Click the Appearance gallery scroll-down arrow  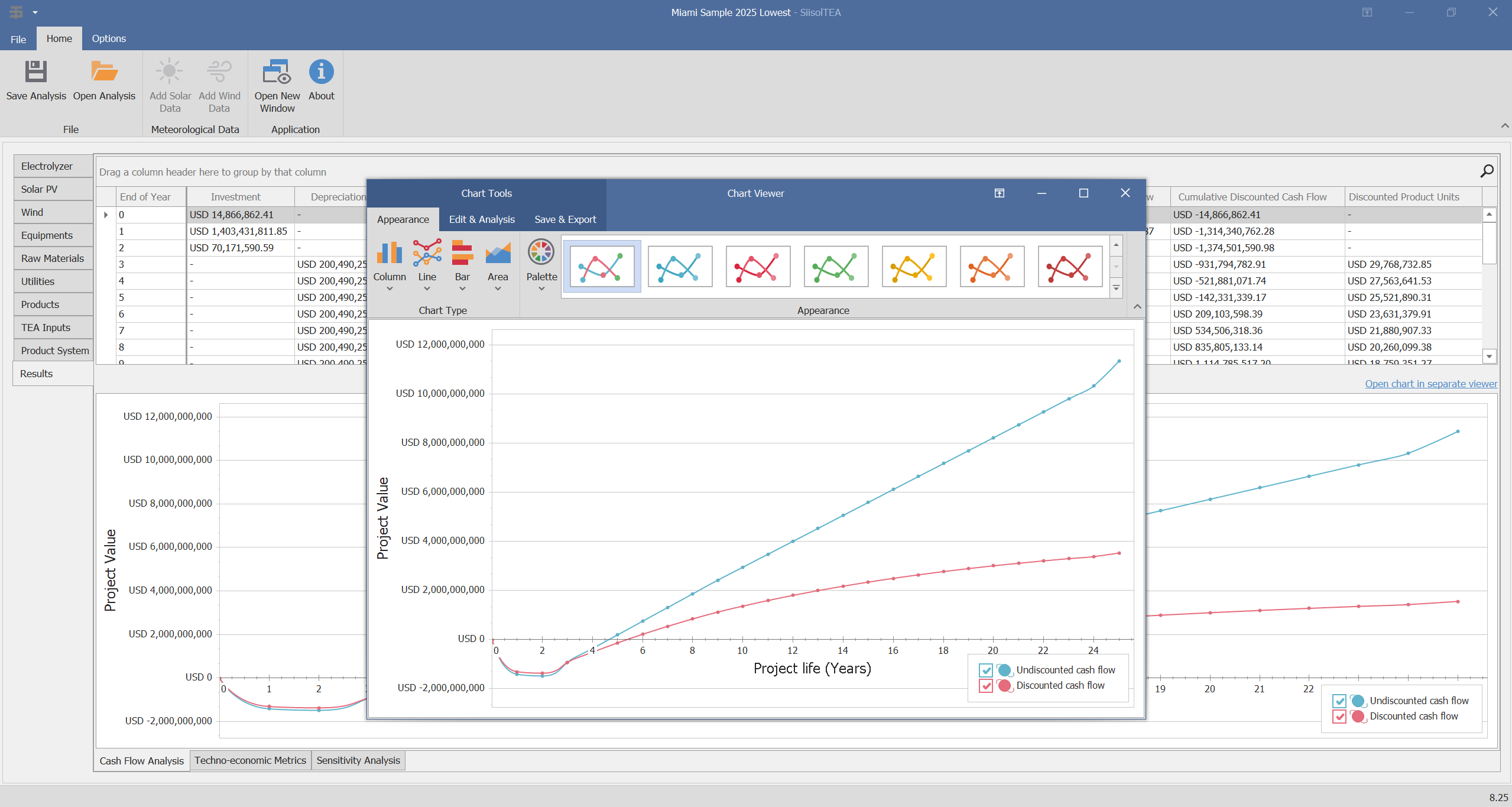tap(1115, 267)
